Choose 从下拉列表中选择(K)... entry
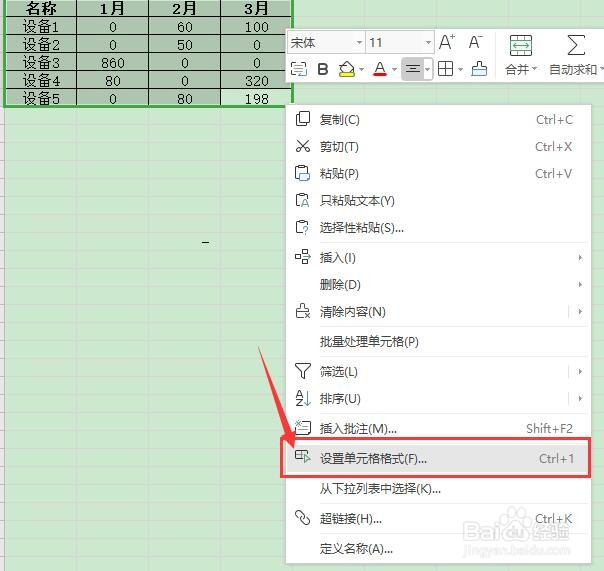 pos(438,489)
